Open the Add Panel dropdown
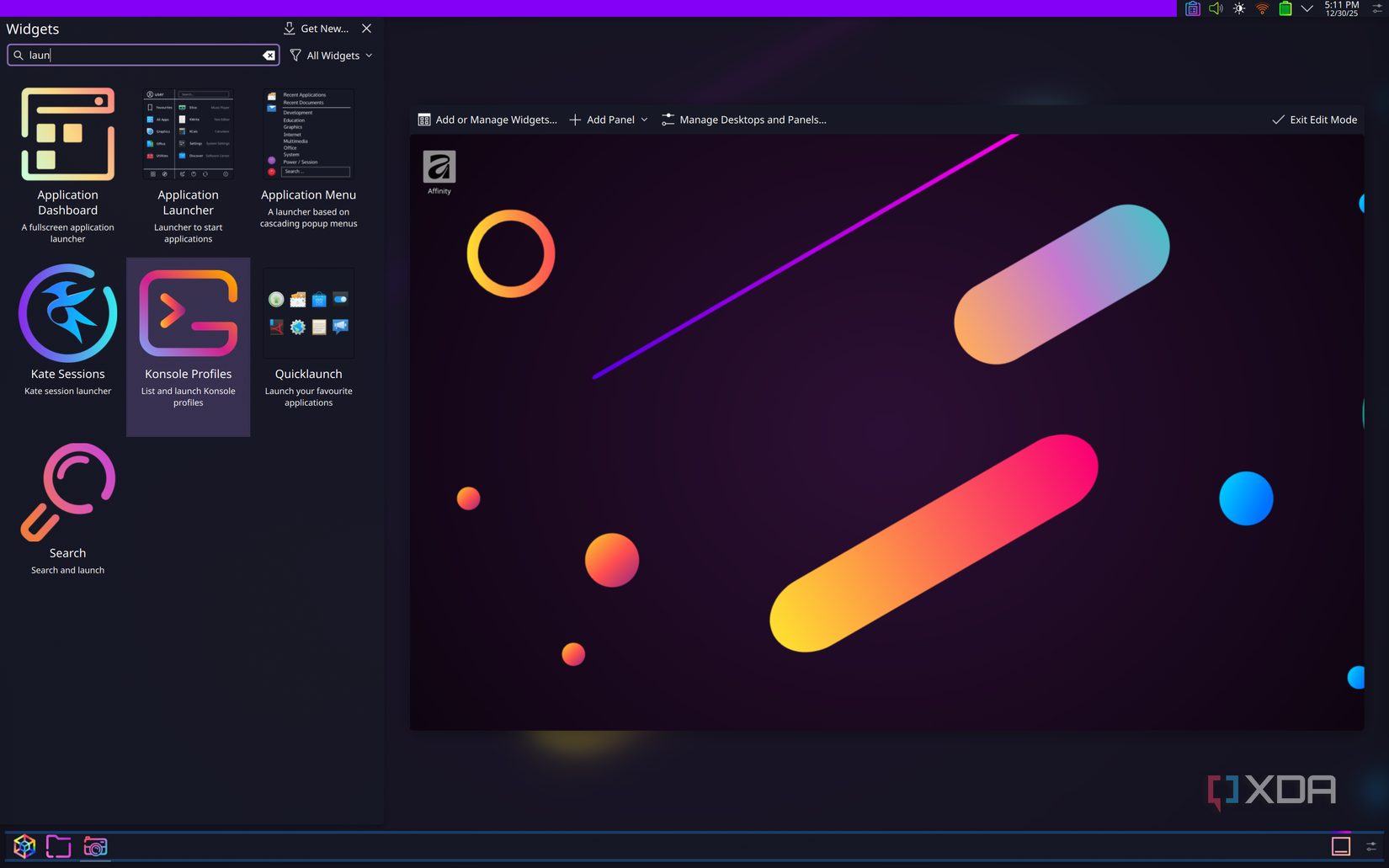 608,120
